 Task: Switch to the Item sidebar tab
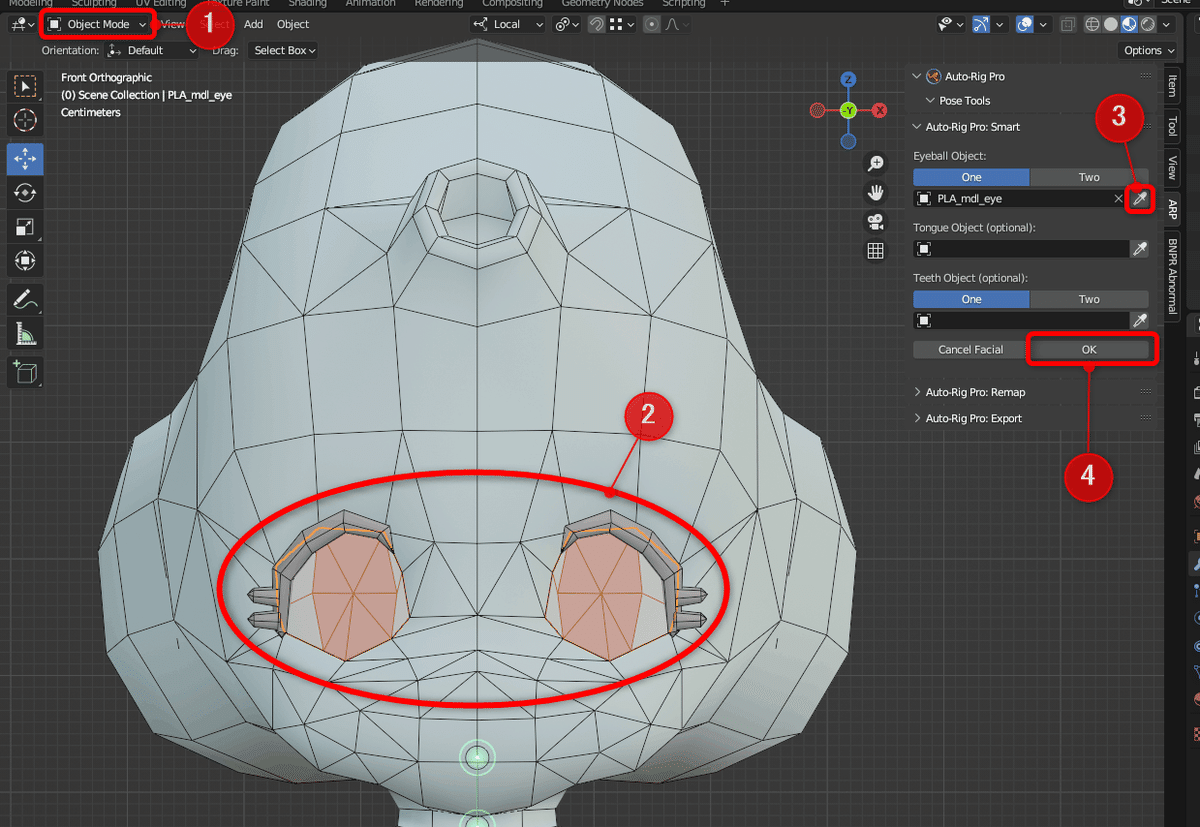pyautogui.click(x=1173, y=87)
